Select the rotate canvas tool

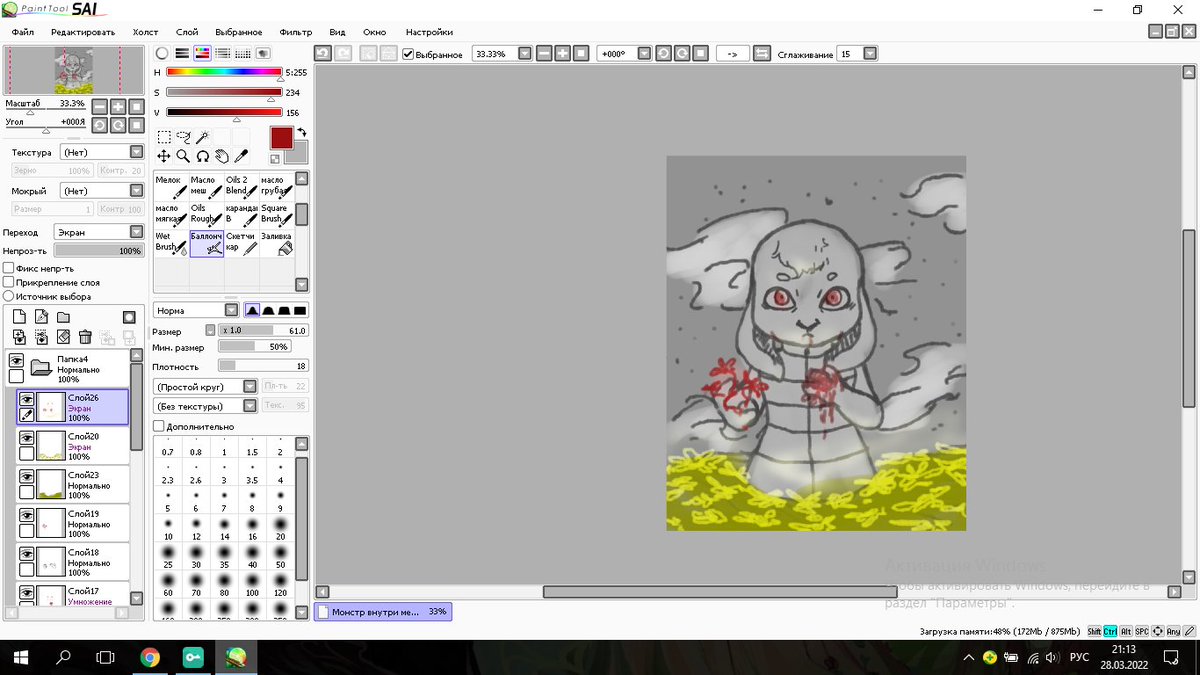pos(202,156)
